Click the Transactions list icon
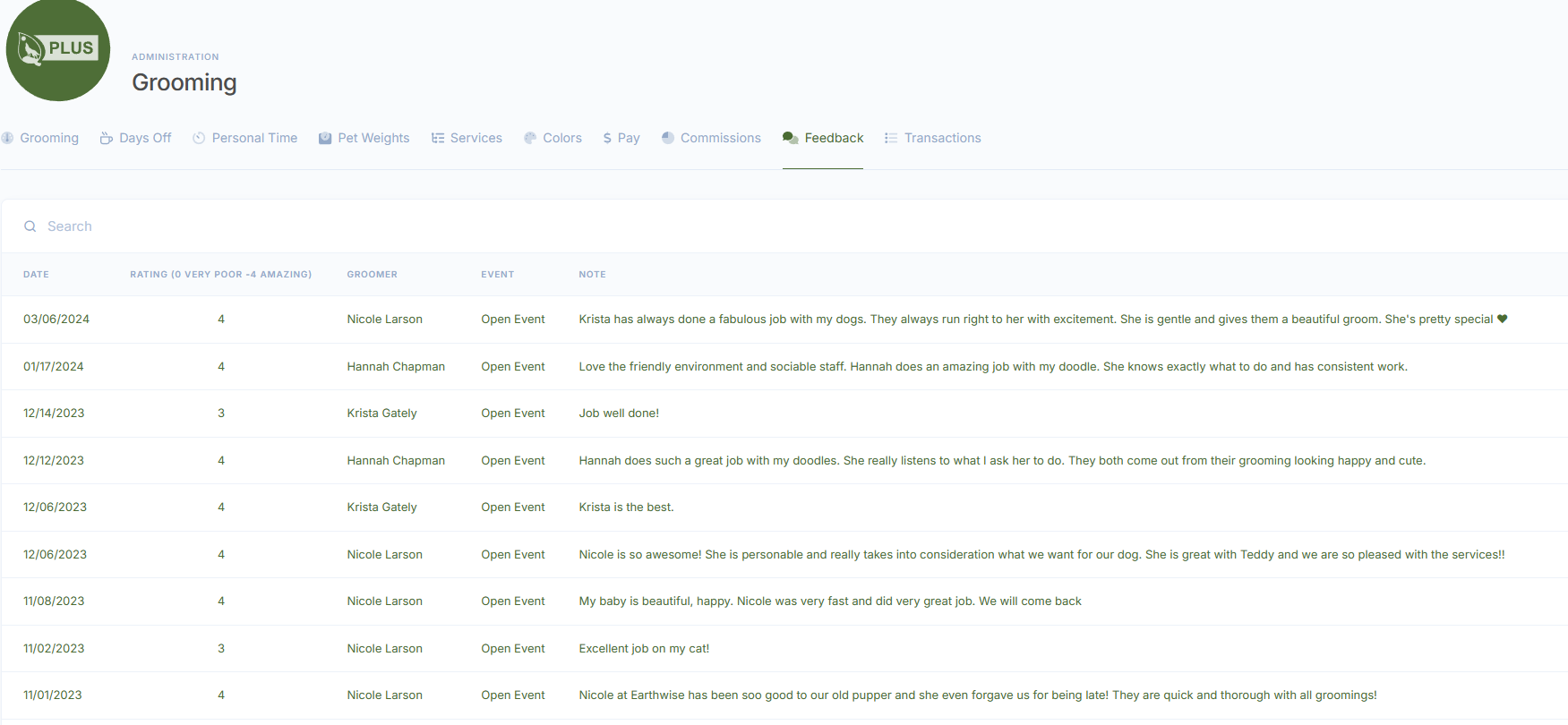The image size is (1568, 725). click(891, 138)
